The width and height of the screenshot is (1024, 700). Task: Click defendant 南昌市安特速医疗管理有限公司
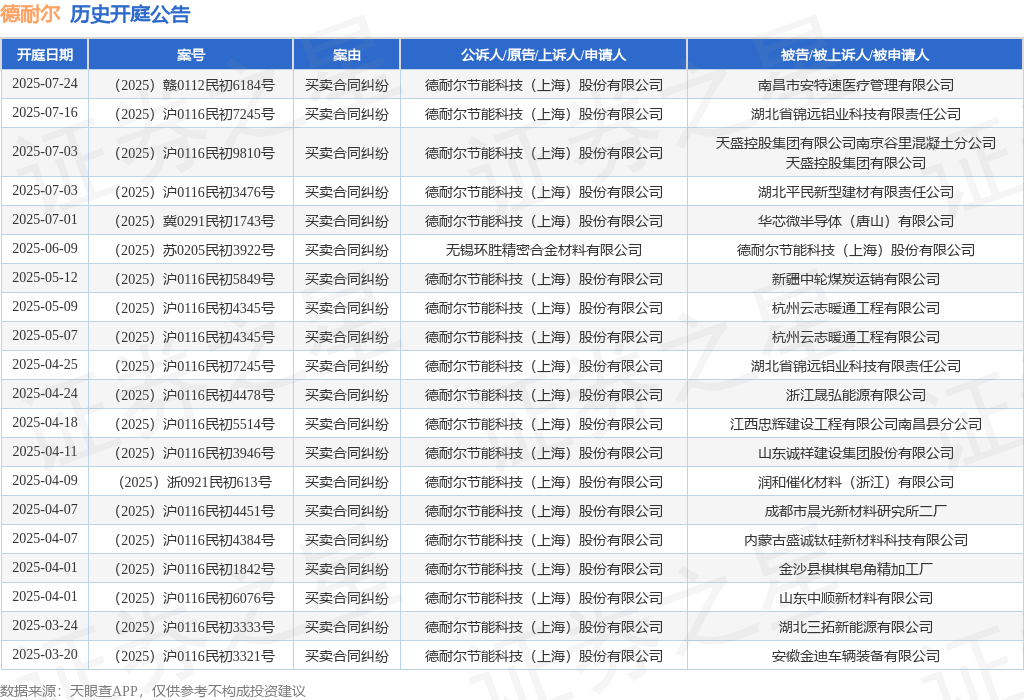click(856, 85)
